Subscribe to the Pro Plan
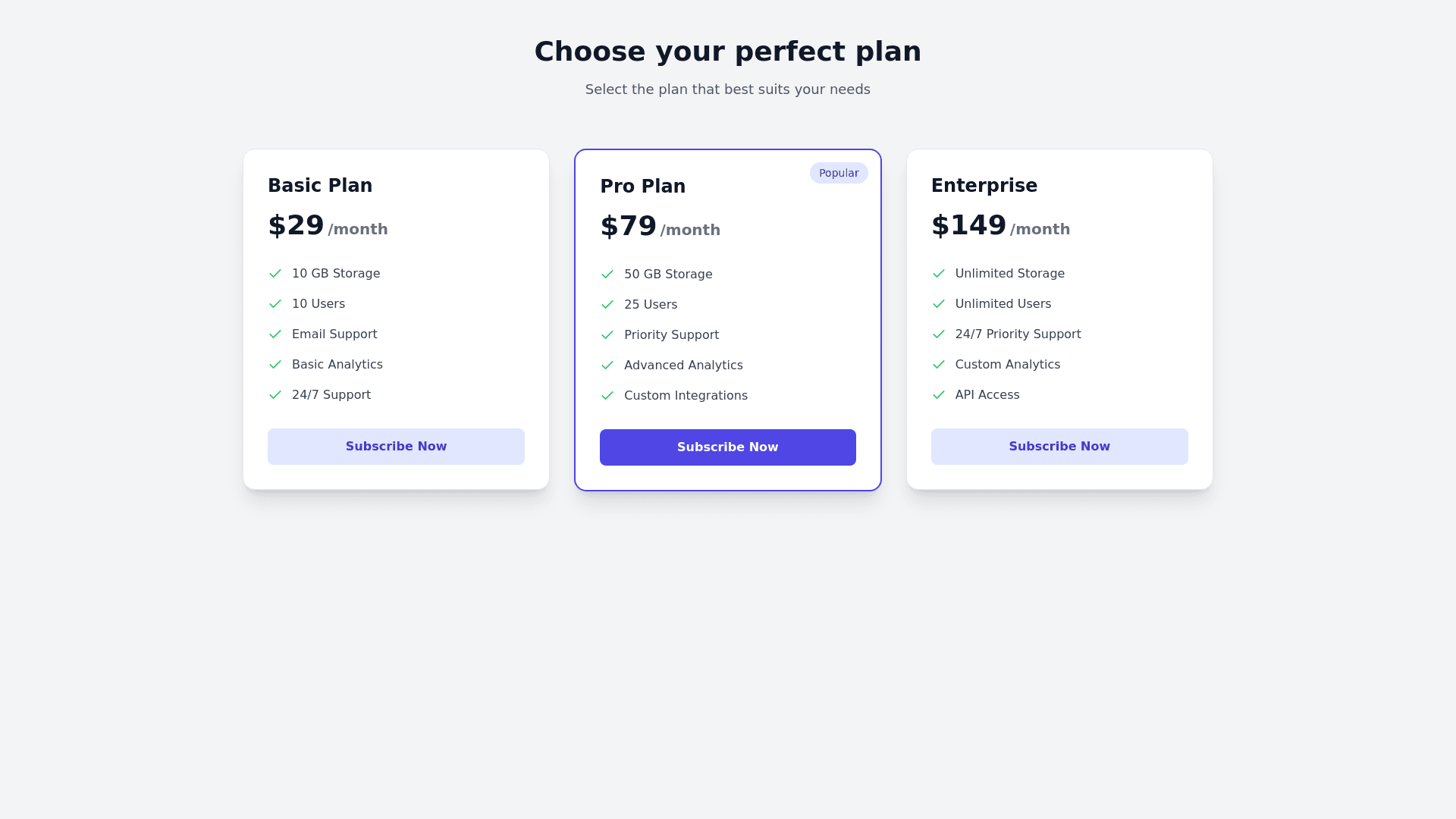 tap(728, 447)
